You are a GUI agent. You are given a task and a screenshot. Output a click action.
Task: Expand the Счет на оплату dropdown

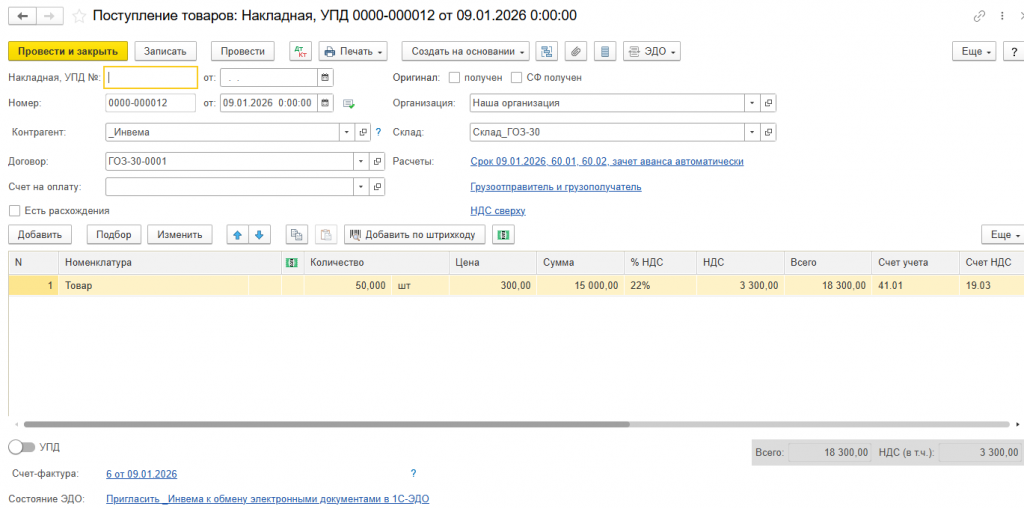(x=361, y=187)
